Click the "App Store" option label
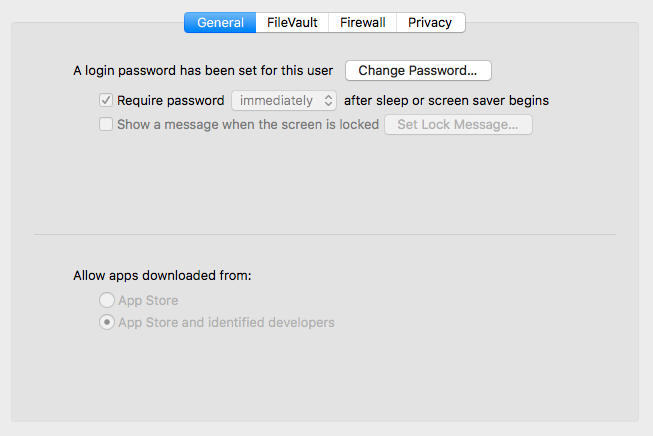This screenshot has width=653, height=436. 148,300
